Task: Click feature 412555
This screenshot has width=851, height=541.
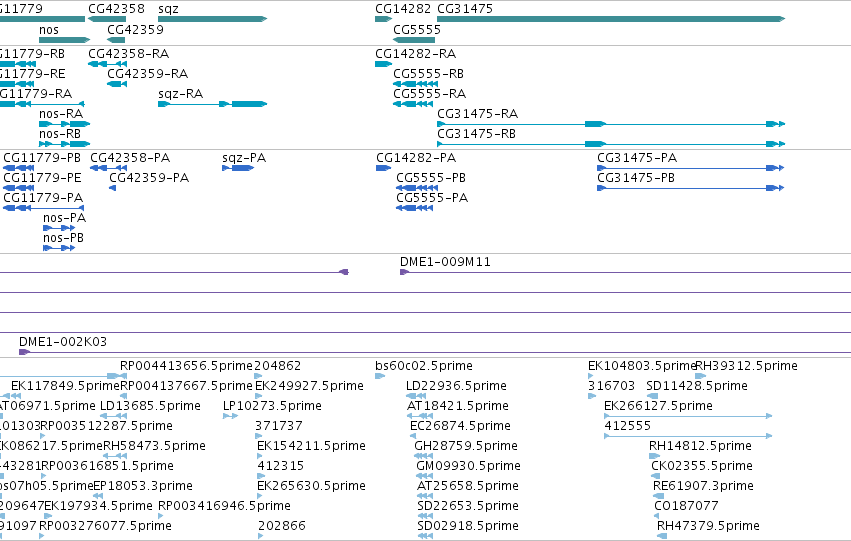Action: click(627, 426)
